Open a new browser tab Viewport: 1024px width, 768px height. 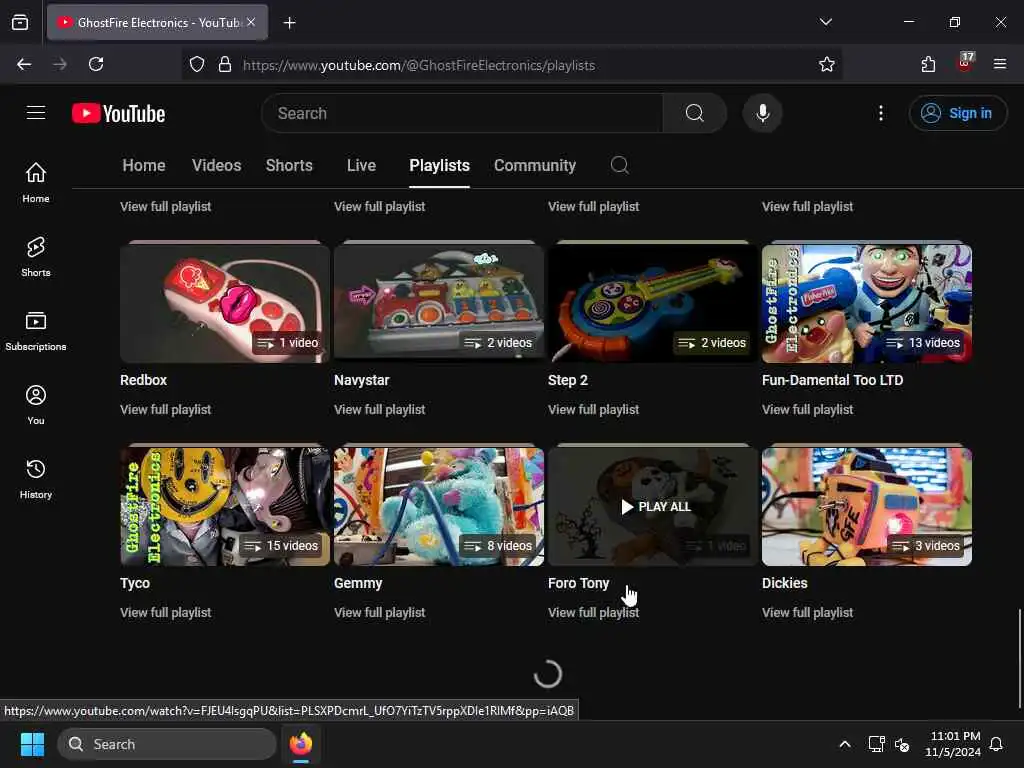click(289, 23)
